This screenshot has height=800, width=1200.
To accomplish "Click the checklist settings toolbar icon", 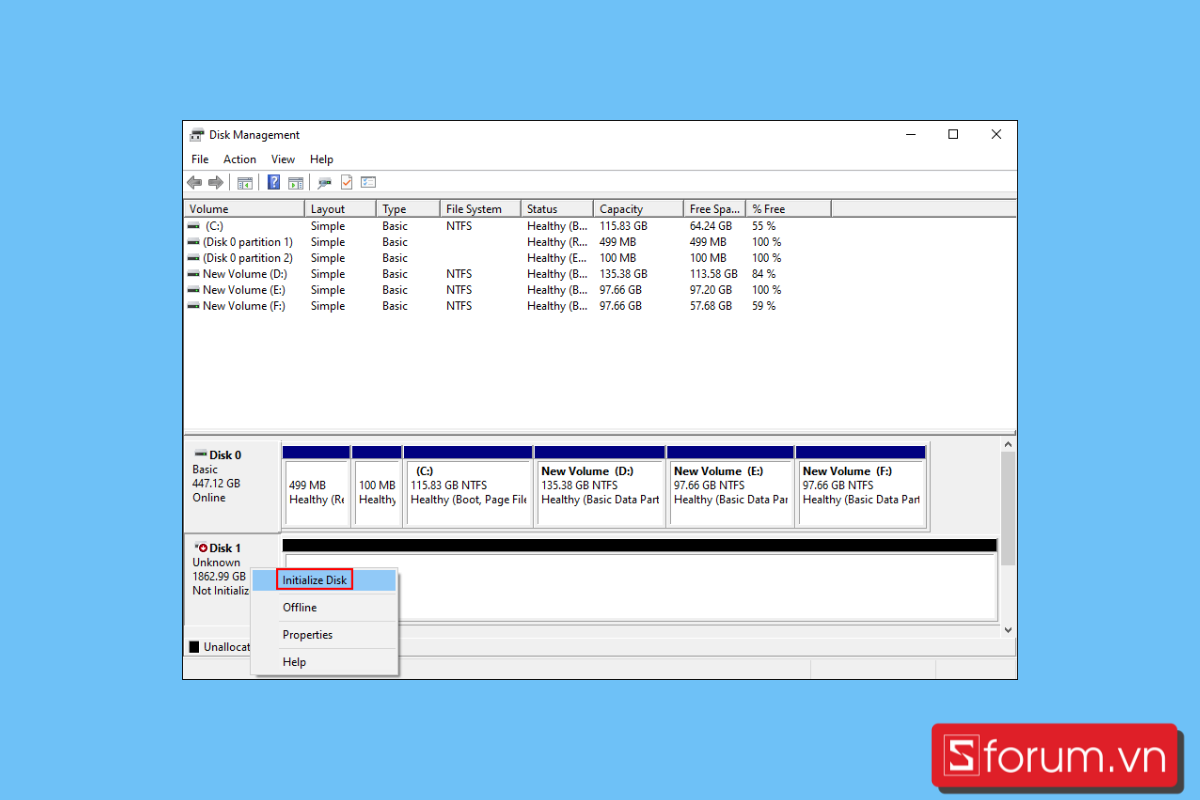I will click(369, 183).
